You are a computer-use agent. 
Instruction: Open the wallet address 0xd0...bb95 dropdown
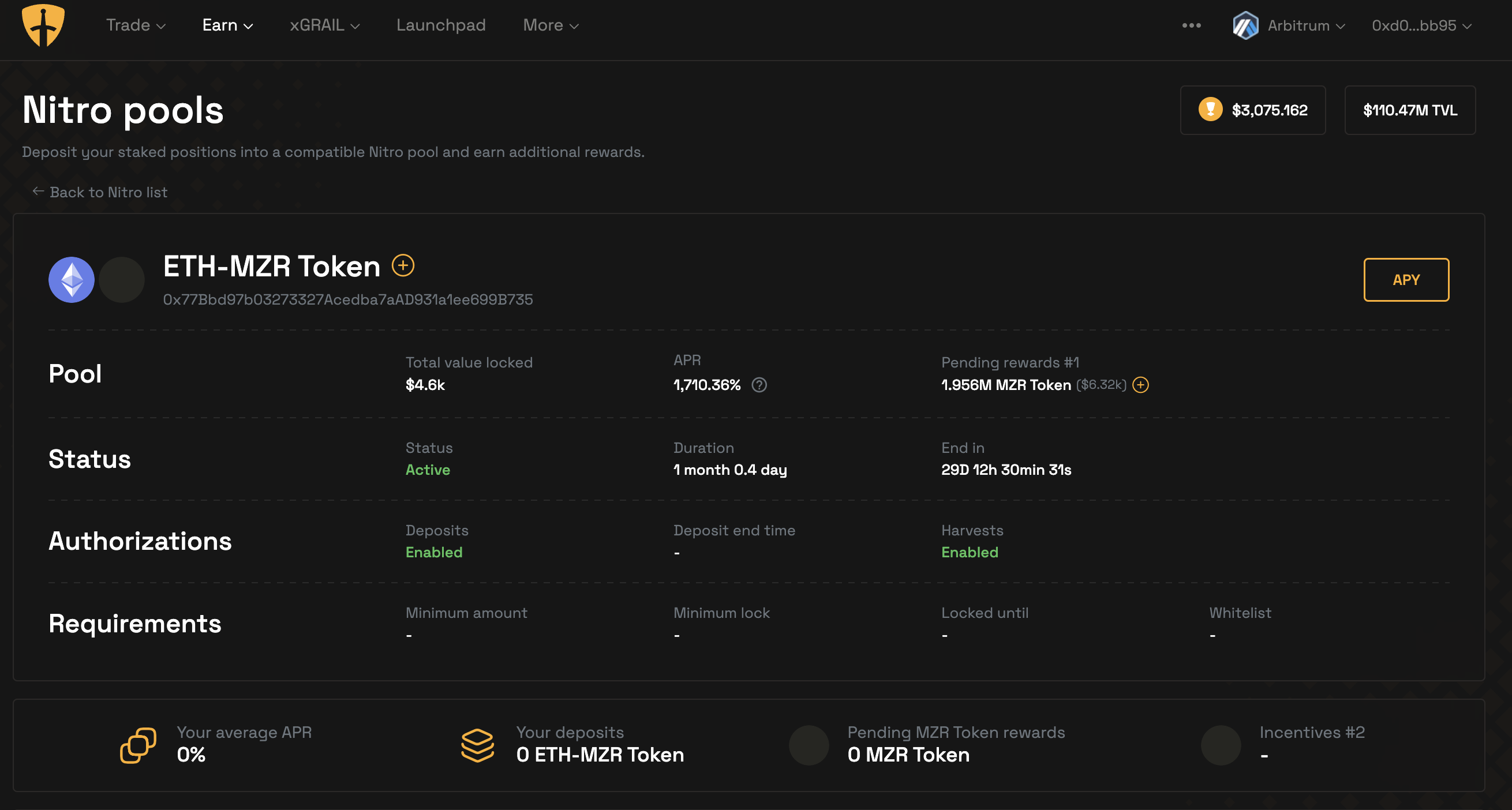click(1421, 25)
